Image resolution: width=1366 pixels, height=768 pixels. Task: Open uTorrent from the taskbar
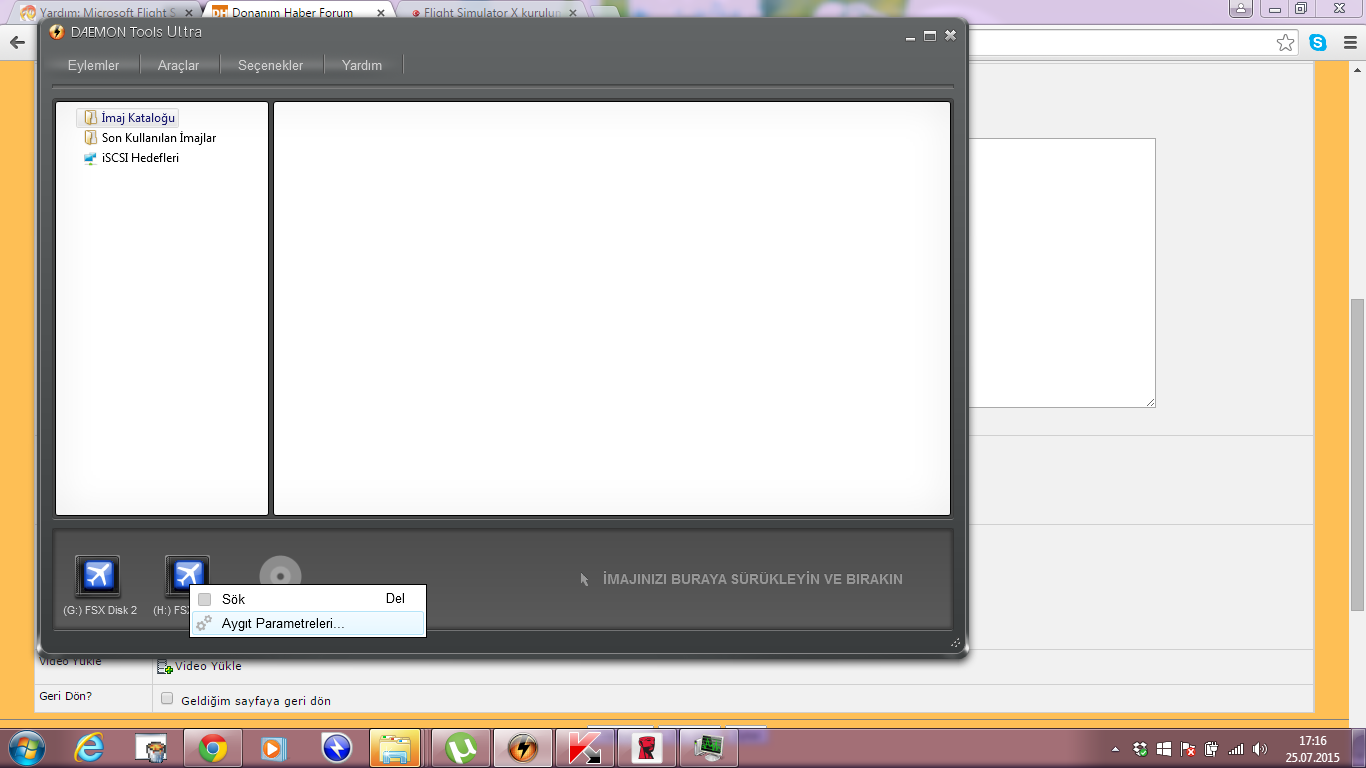point(461,748)
